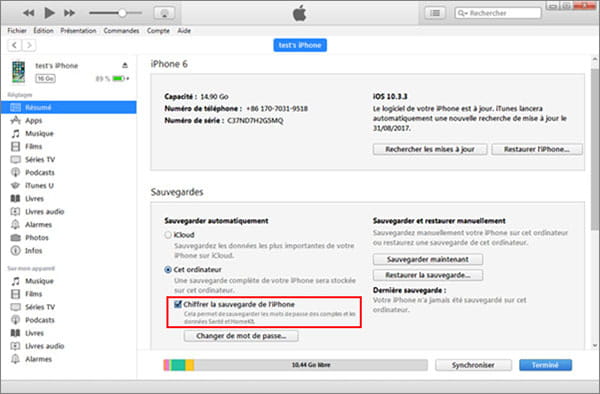
Task: Click the phone number +86 170-7031-9518
Action: pyautogui.click(x=277, y=109)
